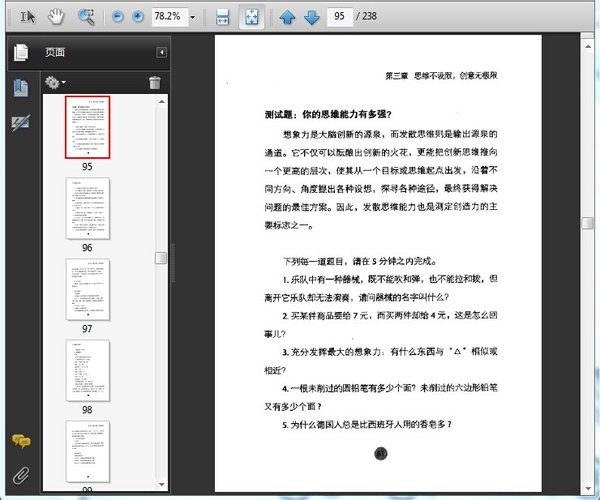Delete selected page with trash icon
The height and width of the screenshot is (500, 600).
pos(154,83)
